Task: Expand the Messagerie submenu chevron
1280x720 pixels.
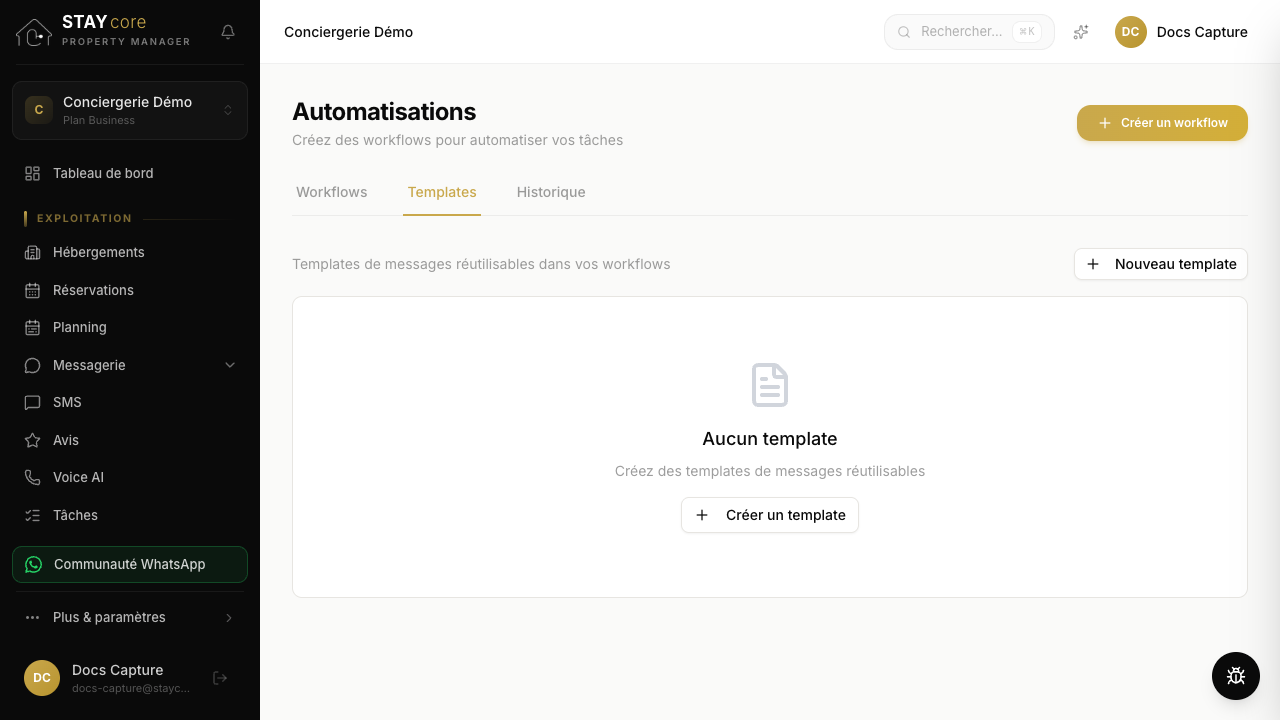Action: tap(230, 365)
